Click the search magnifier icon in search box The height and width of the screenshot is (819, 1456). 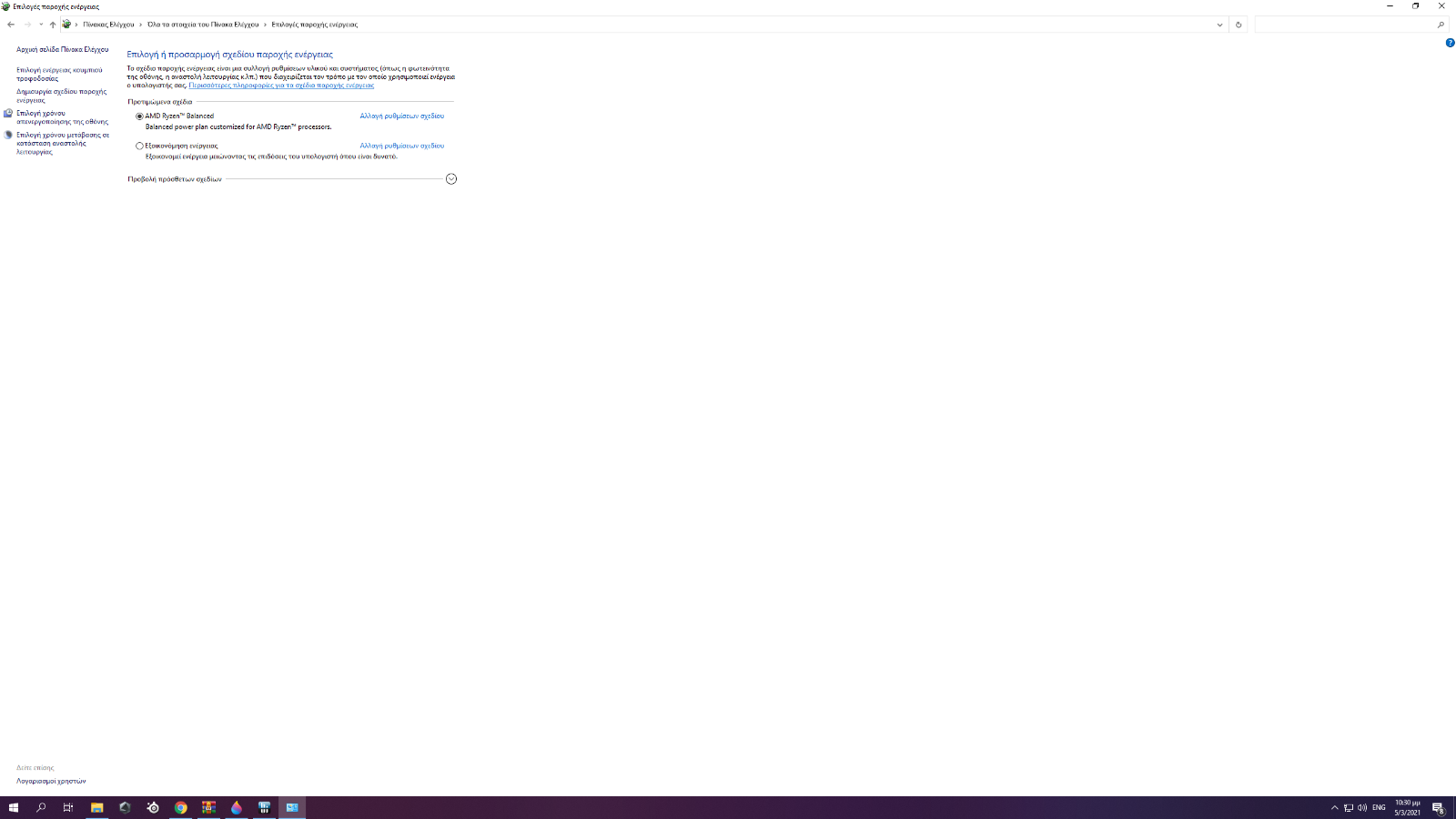[1441, 25]
